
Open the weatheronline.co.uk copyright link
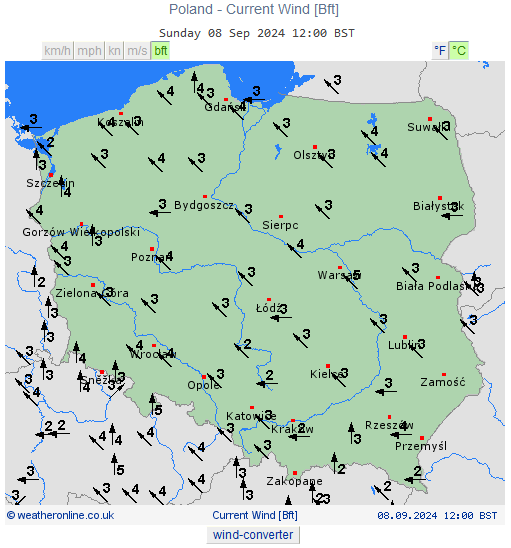coord(61,515)
